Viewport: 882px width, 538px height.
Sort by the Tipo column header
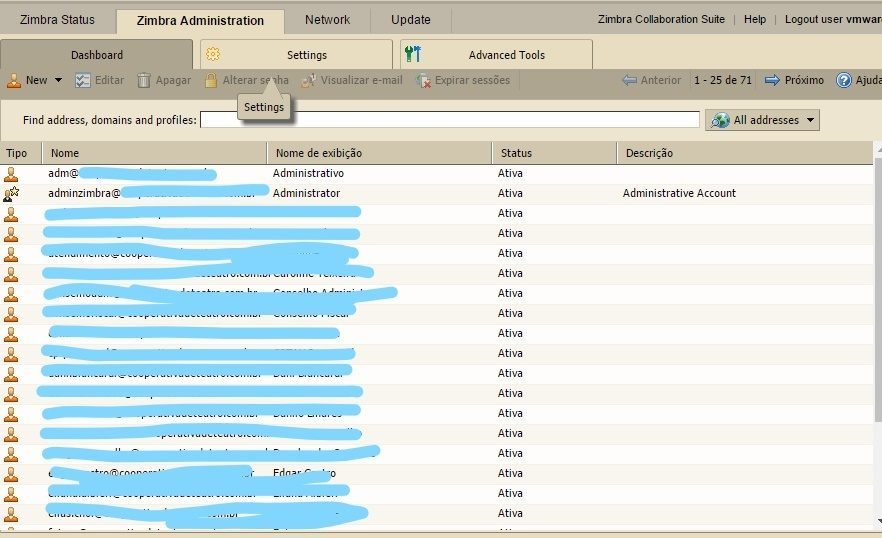point(21,153)
